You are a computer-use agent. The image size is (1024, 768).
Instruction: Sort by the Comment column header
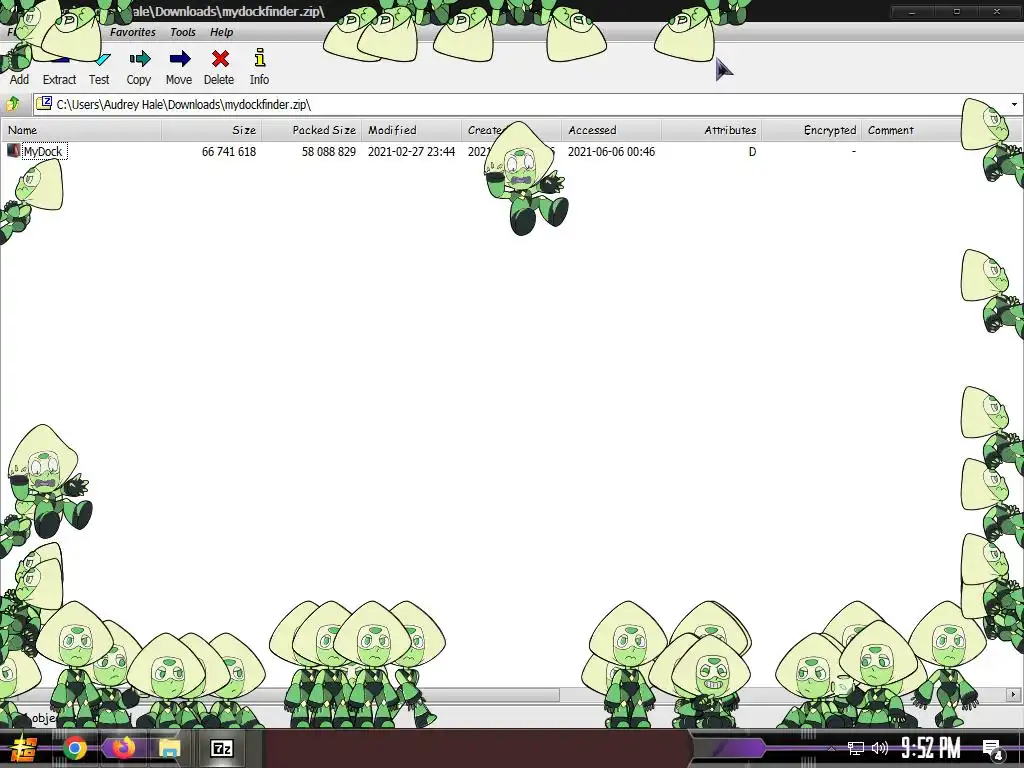click(912, 130)
